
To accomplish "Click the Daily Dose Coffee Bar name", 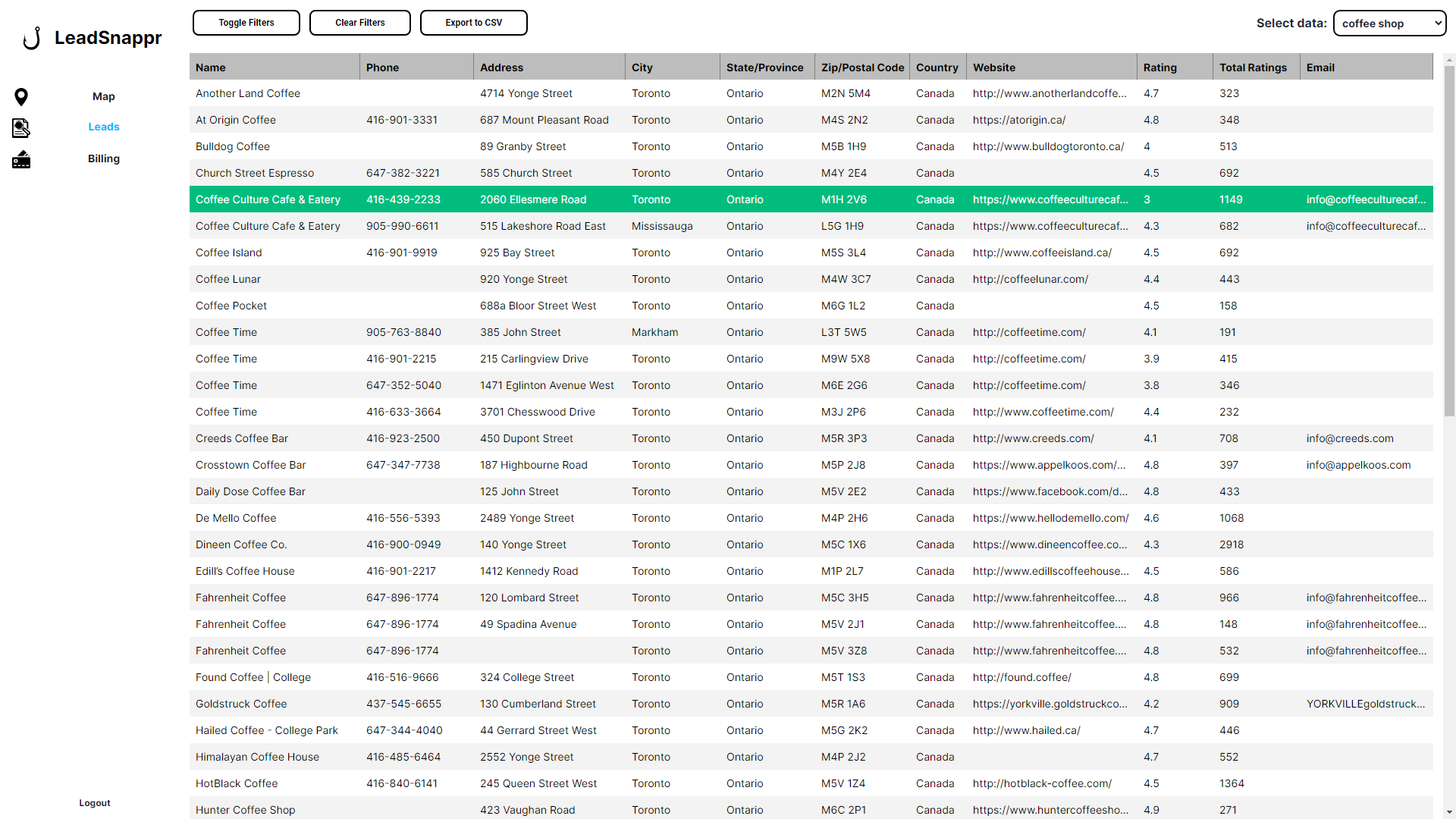I will coord(250,491).
